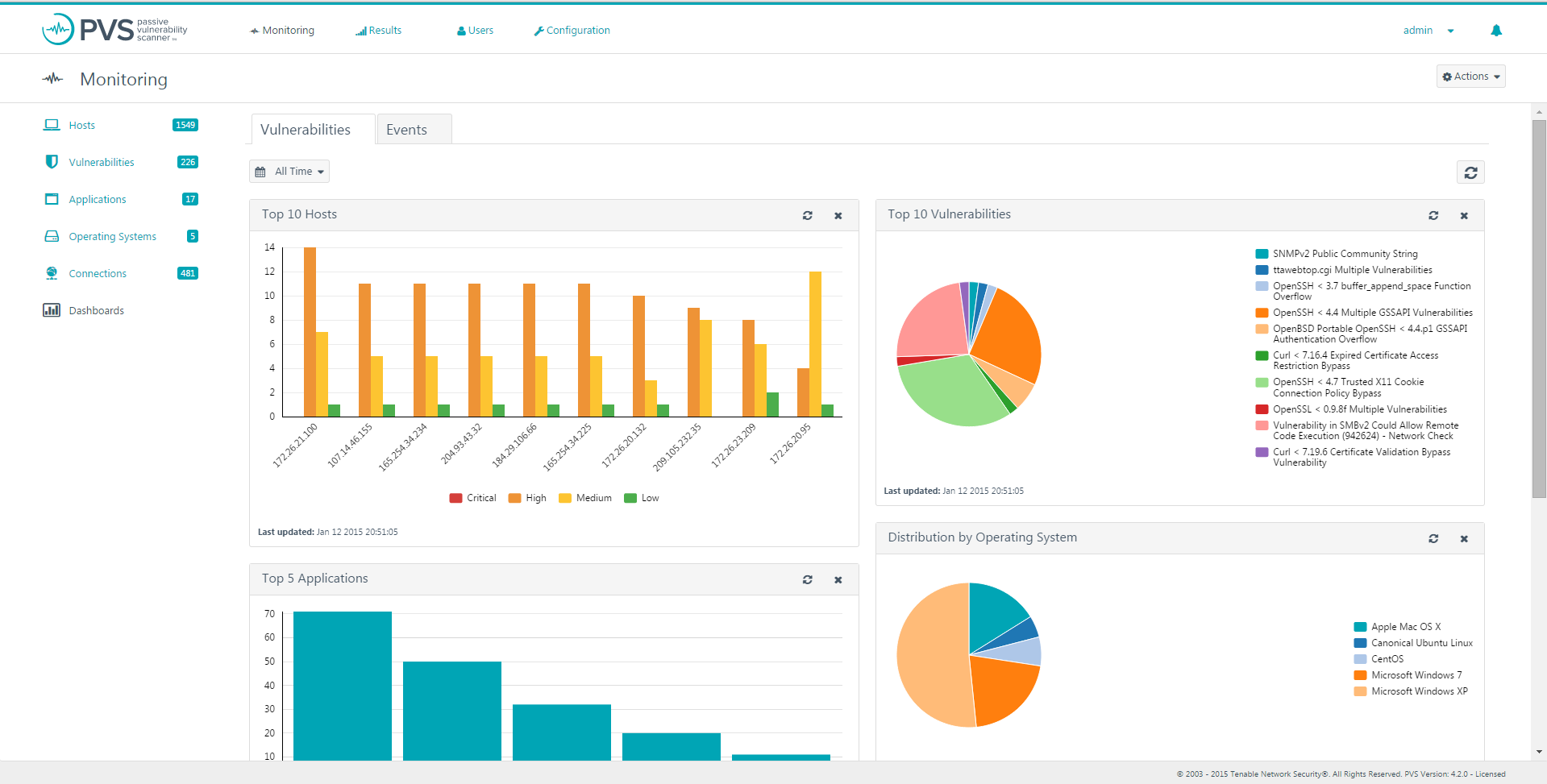Toggle Apple Mac OS X legend entry
Viewport: 1547px width, 784px height.
tap(1397, 627)
